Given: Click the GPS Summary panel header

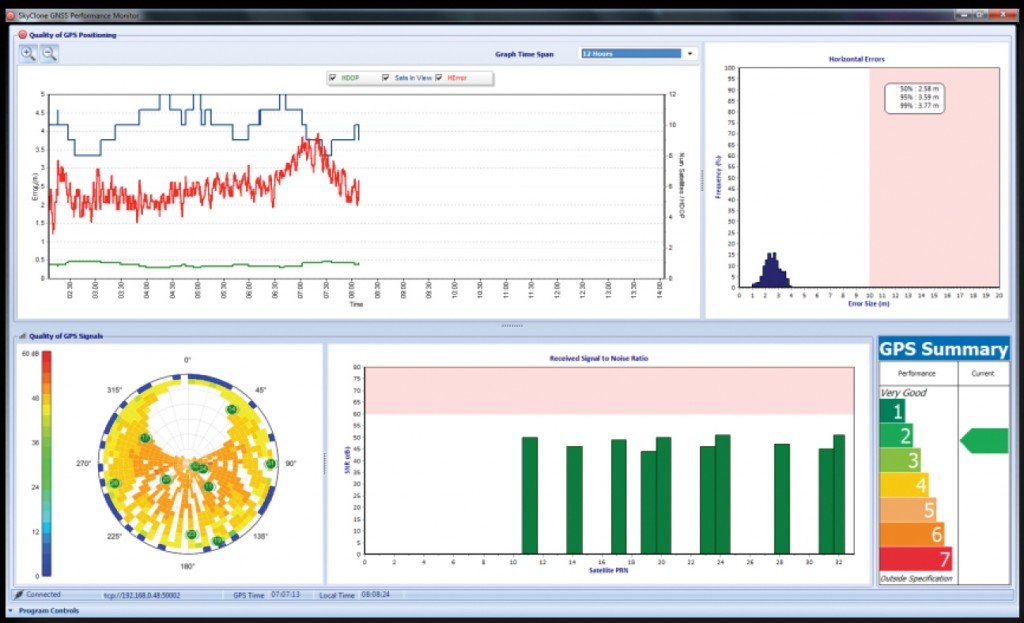Looking at the screenshot, I should pos(941,349).
